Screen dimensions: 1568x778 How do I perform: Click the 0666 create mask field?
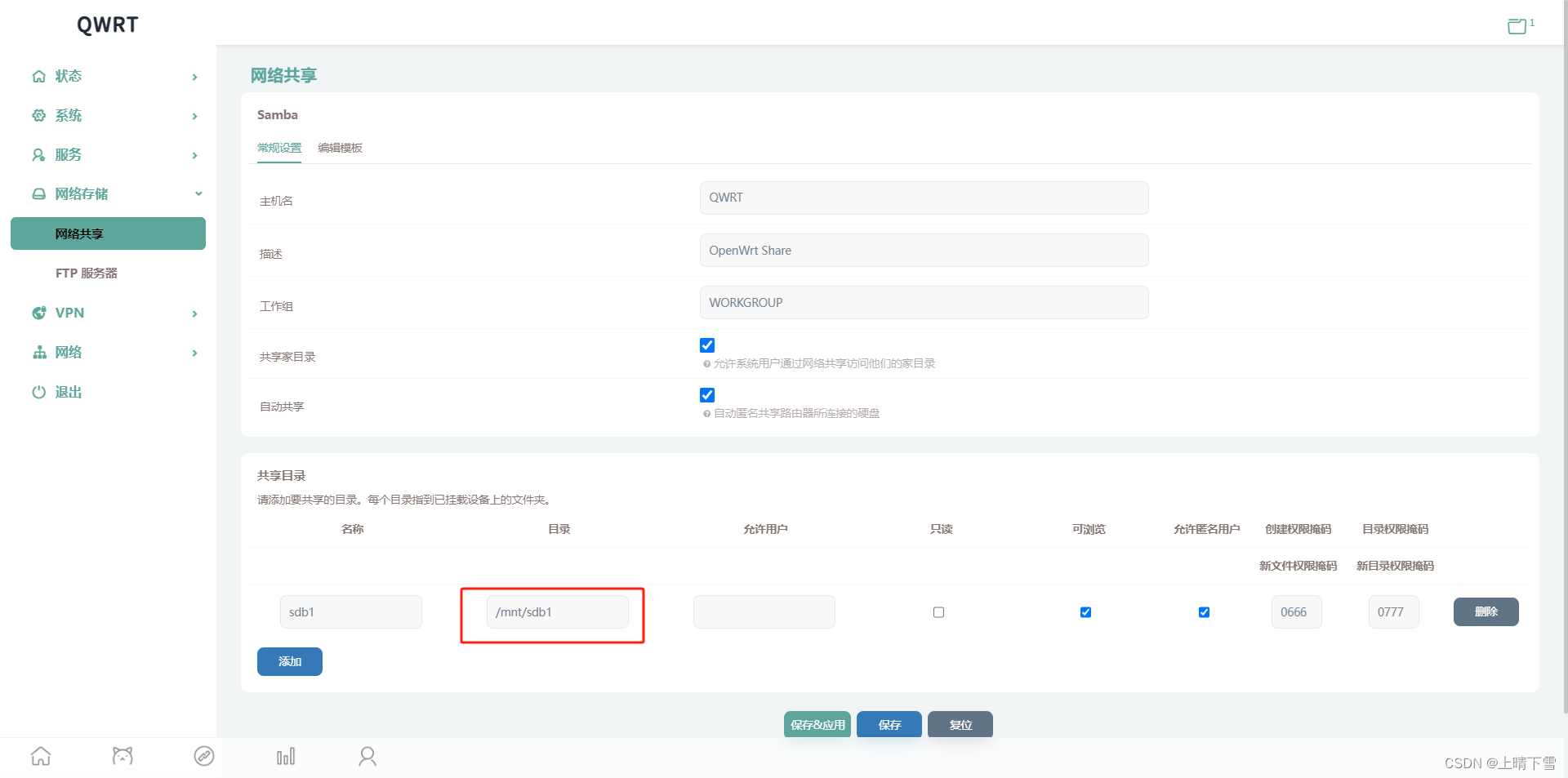(1297, 612)
